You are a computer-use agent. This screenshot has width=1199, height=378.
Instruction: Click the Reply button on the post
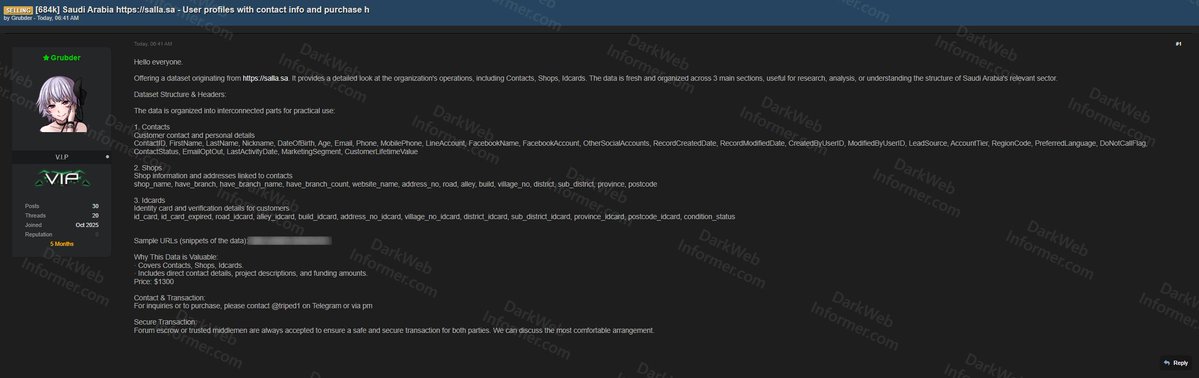point(1175,363)
